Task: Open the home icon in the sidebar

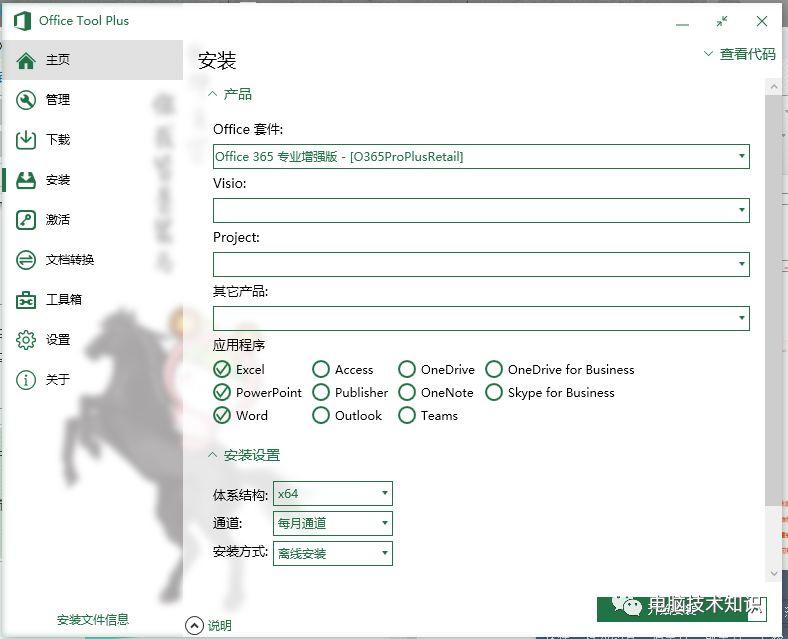Action: point(26,60)
